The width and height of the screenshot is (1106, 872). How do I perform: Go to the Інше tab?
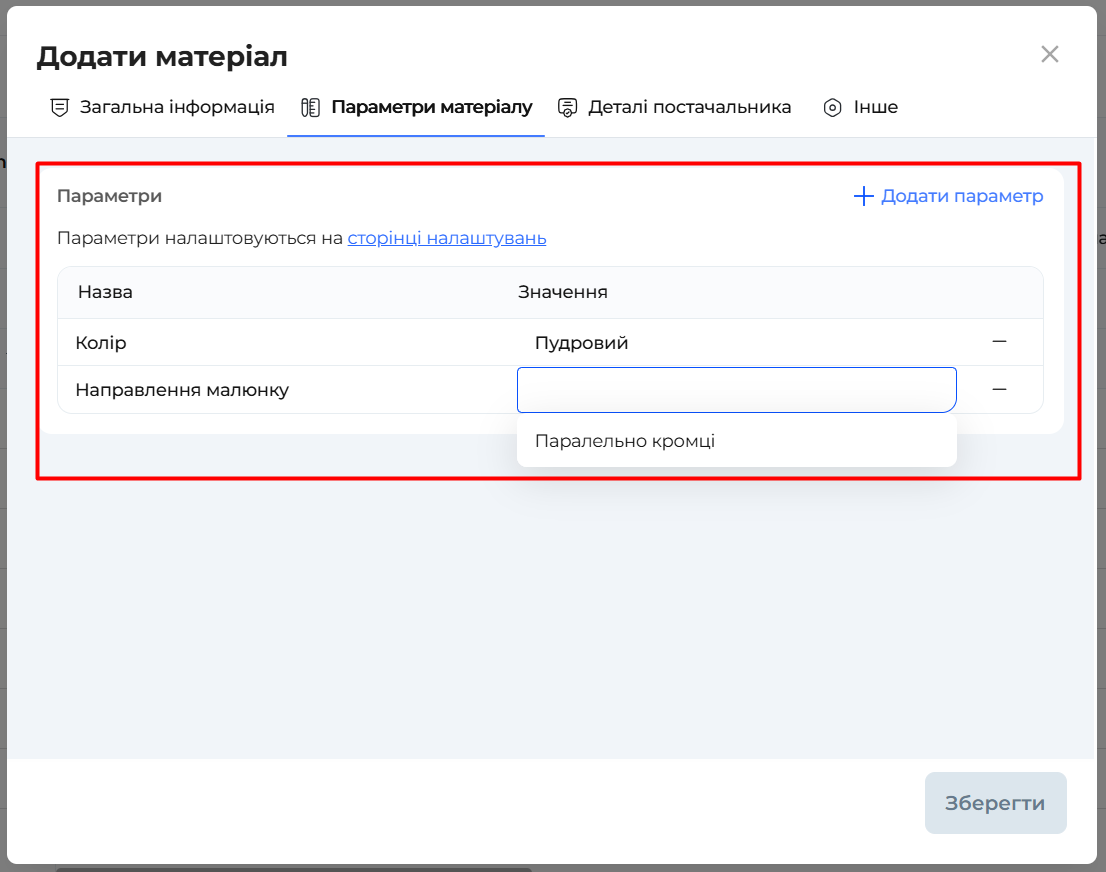click(x=875, y=107)
